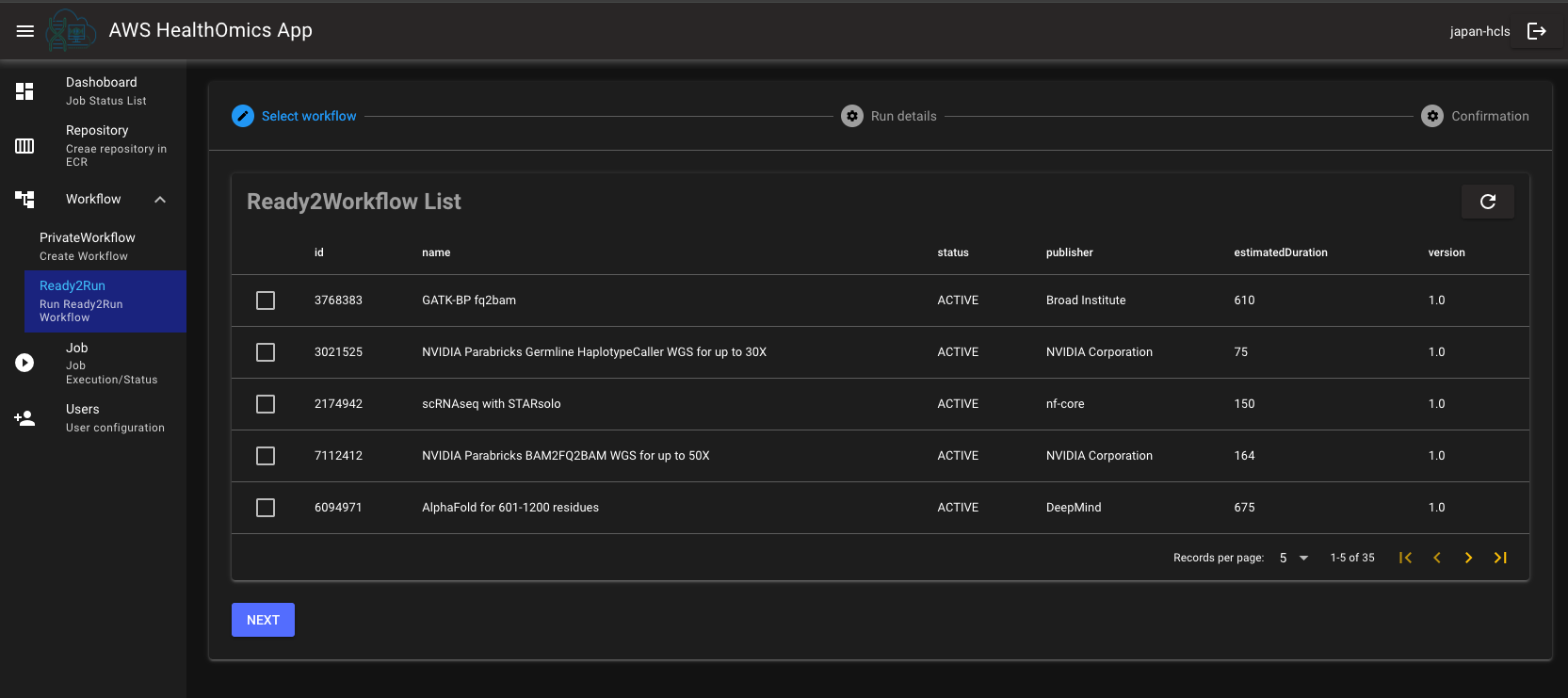This screenshot has height=698, width=1568.
Task: Click workflow id 3021525
Action: (338, 352)
